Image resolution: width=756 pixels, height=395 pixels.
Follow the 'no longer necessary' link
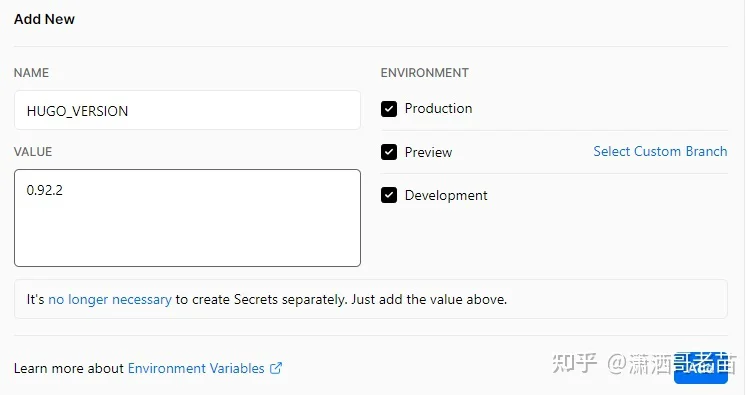coord(109,300)
